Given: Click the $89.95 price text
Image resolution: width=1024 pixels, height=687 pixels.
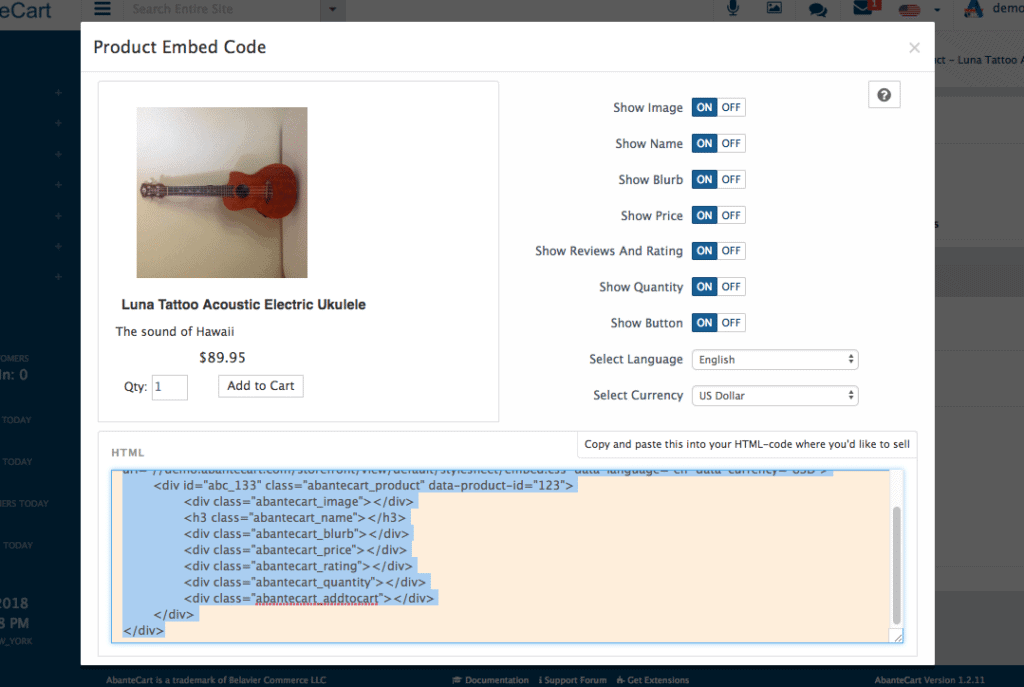Looking at the screenshot, I should click(222, 357).
